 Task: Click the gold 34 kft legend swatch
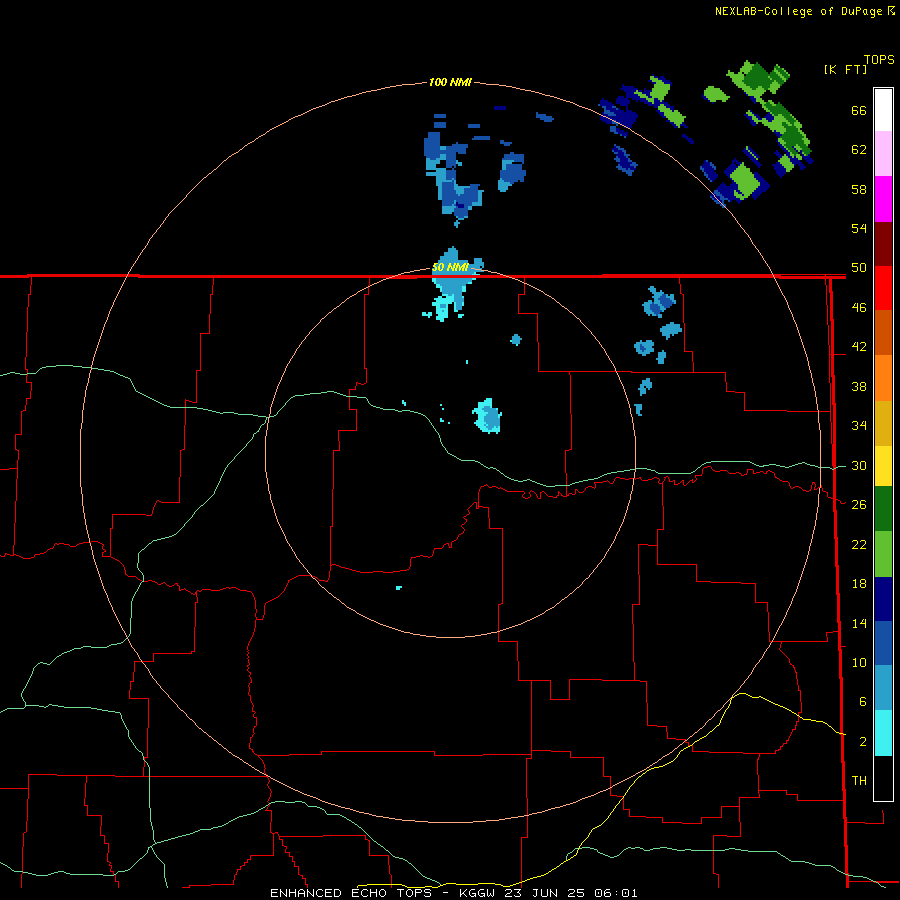click(x=883, y=423)
